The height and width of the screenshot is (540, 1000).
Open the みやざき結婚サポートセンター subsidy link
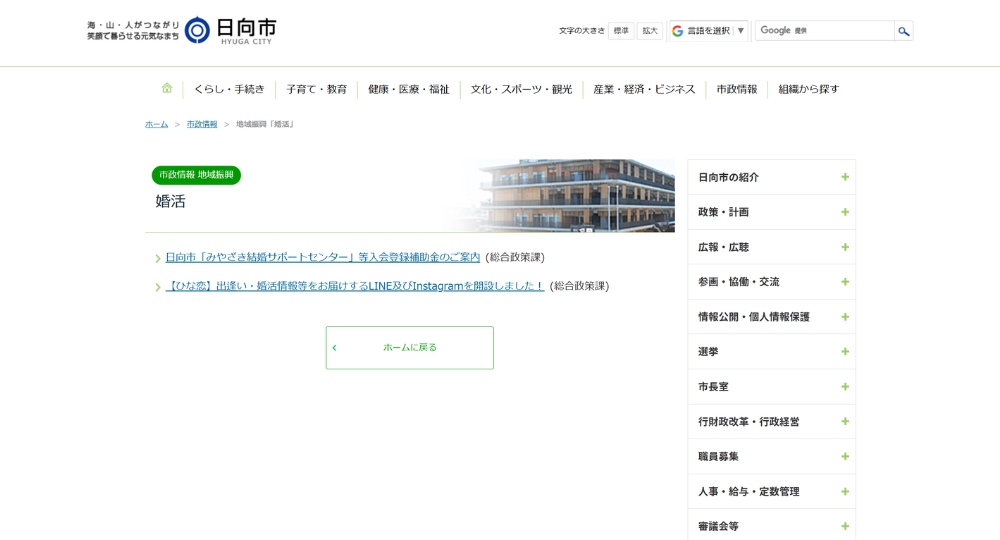tap(323, 257)
